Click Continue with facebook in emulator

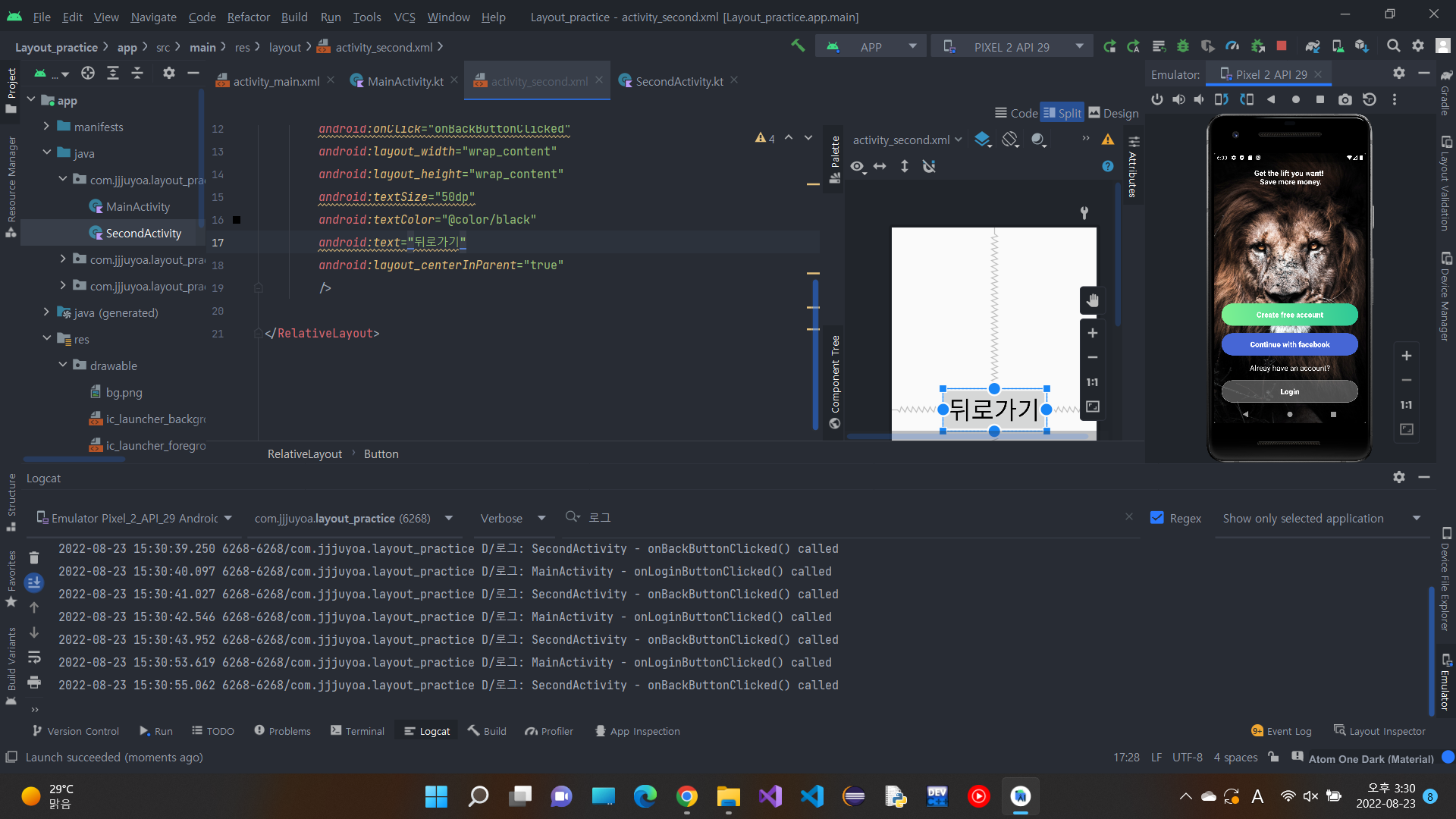pyautogui.click(x=1289, y=344)
